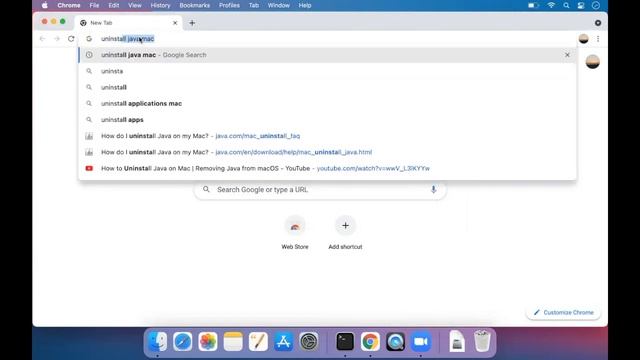Click the 'Search Google or type a URL' box
640x360 pixels.
(320, 190)
